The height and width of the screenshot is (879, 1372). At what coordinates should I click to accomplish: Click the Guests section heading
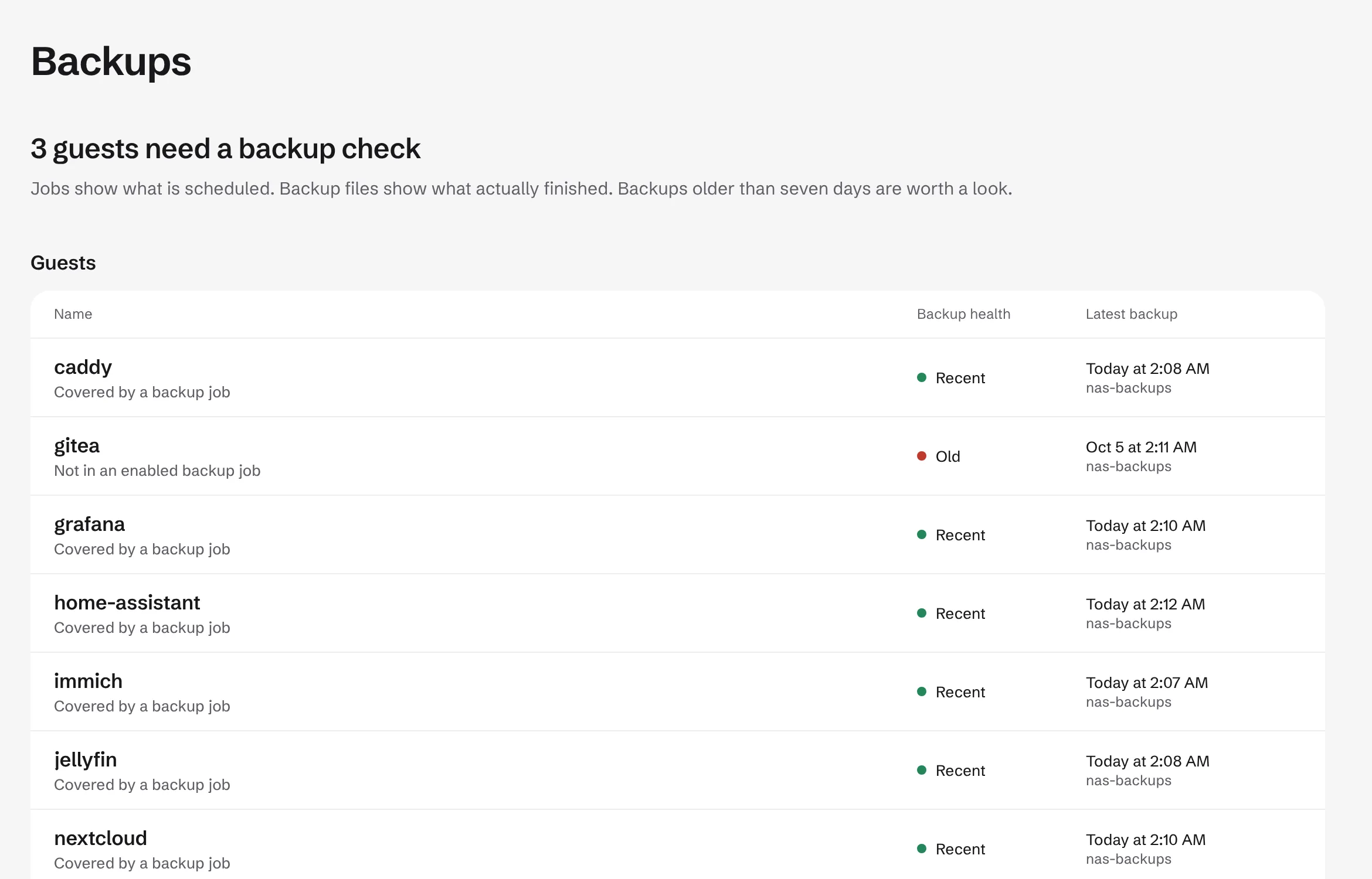click(63, 263)
